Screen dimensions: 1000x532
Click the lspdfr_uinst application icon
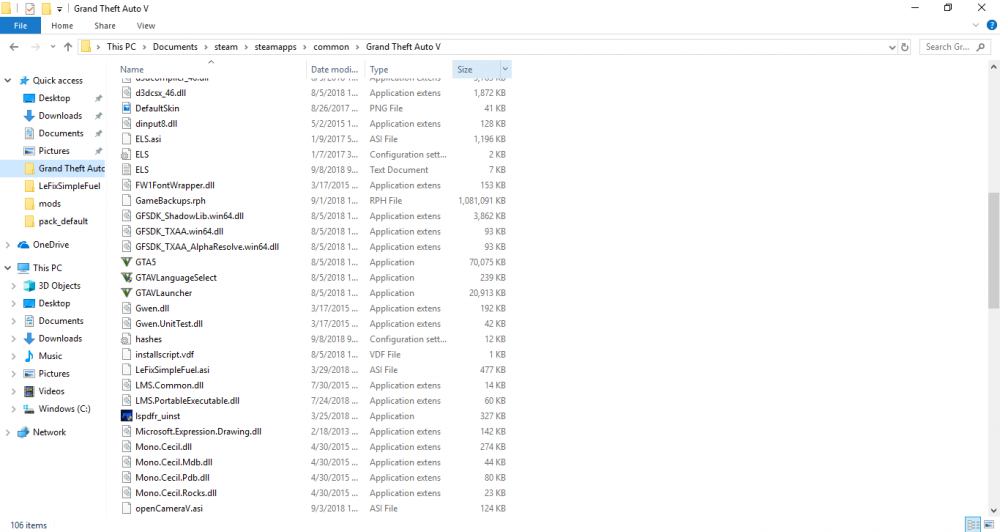point(126,416)
